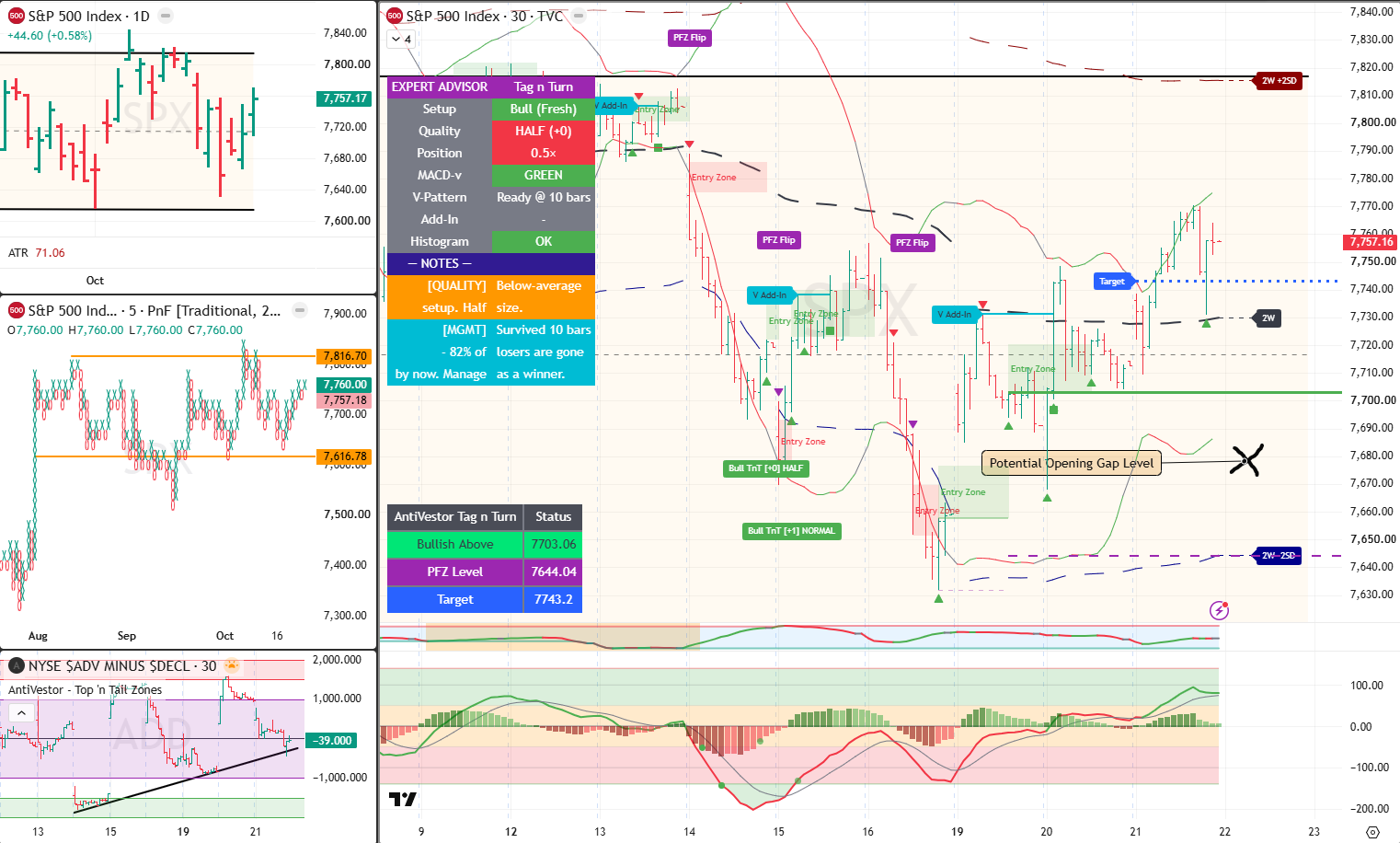Click the 2W +2SD line label
The image size is (1400, 843).
tap(1279, 81)
